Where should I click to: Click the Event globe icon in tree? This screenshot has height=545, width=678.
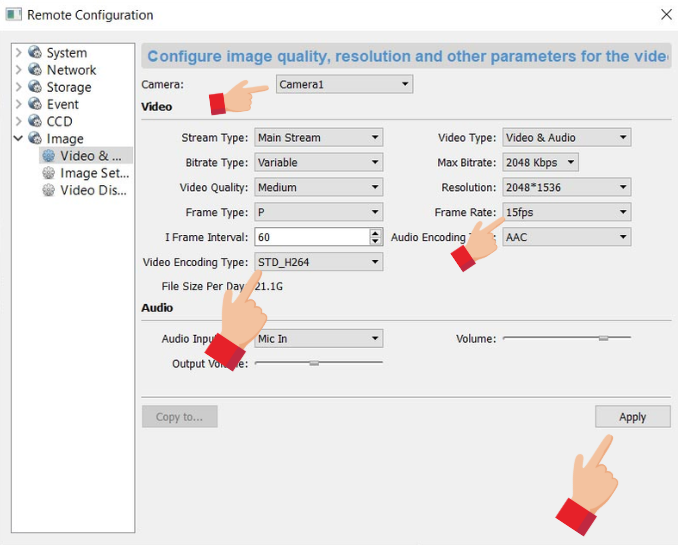click(35, 104)
